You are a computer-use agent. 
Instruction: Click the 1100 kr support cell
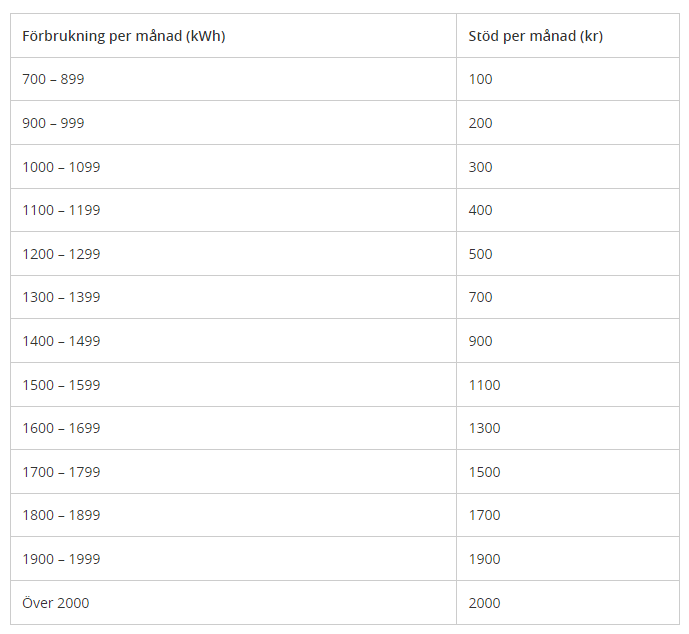[x=485, y=385]
